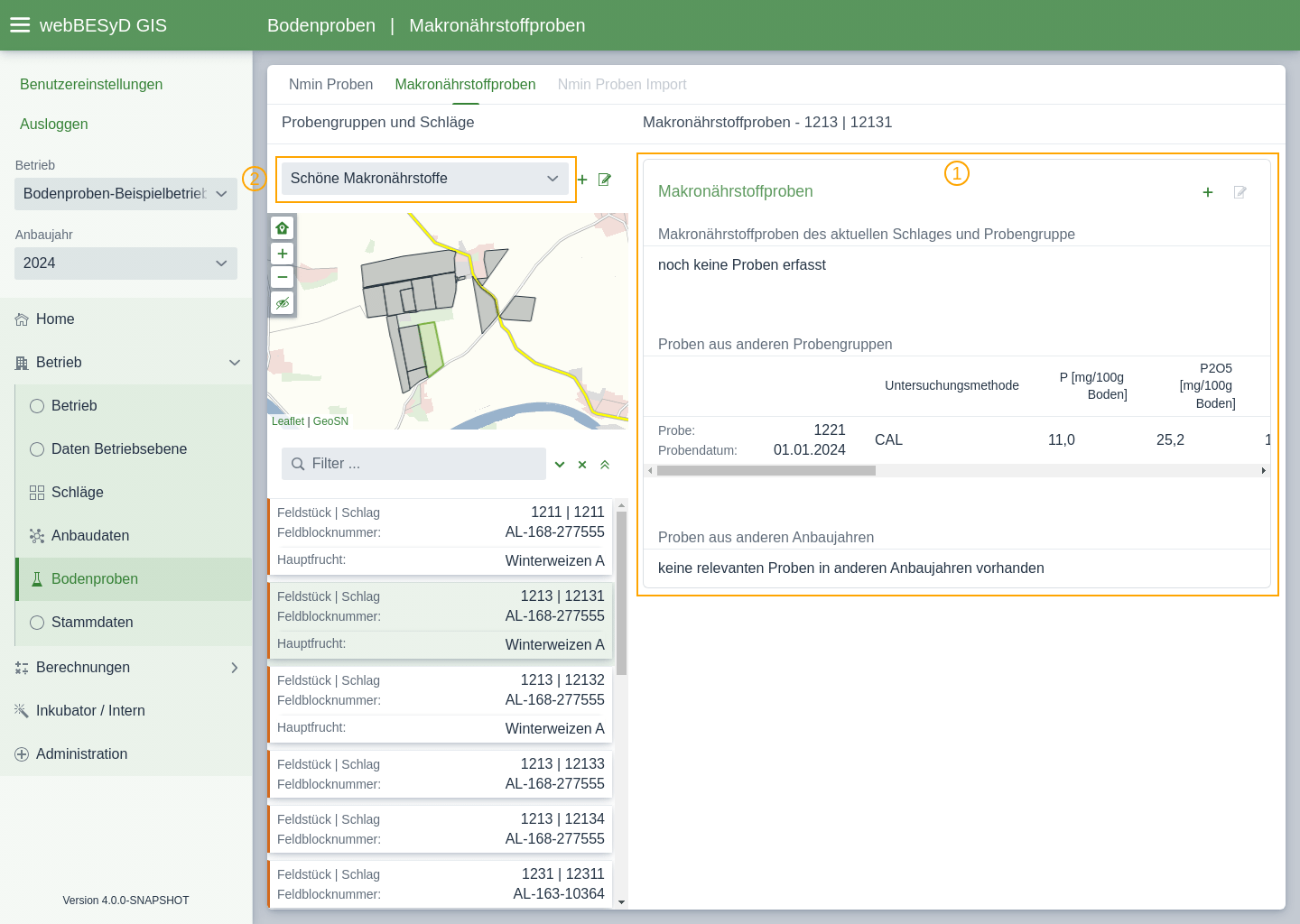Viewport: 1300px width, 924px height.
Task: Collapse all with double-chevron up icon
Action: [605, 465]
